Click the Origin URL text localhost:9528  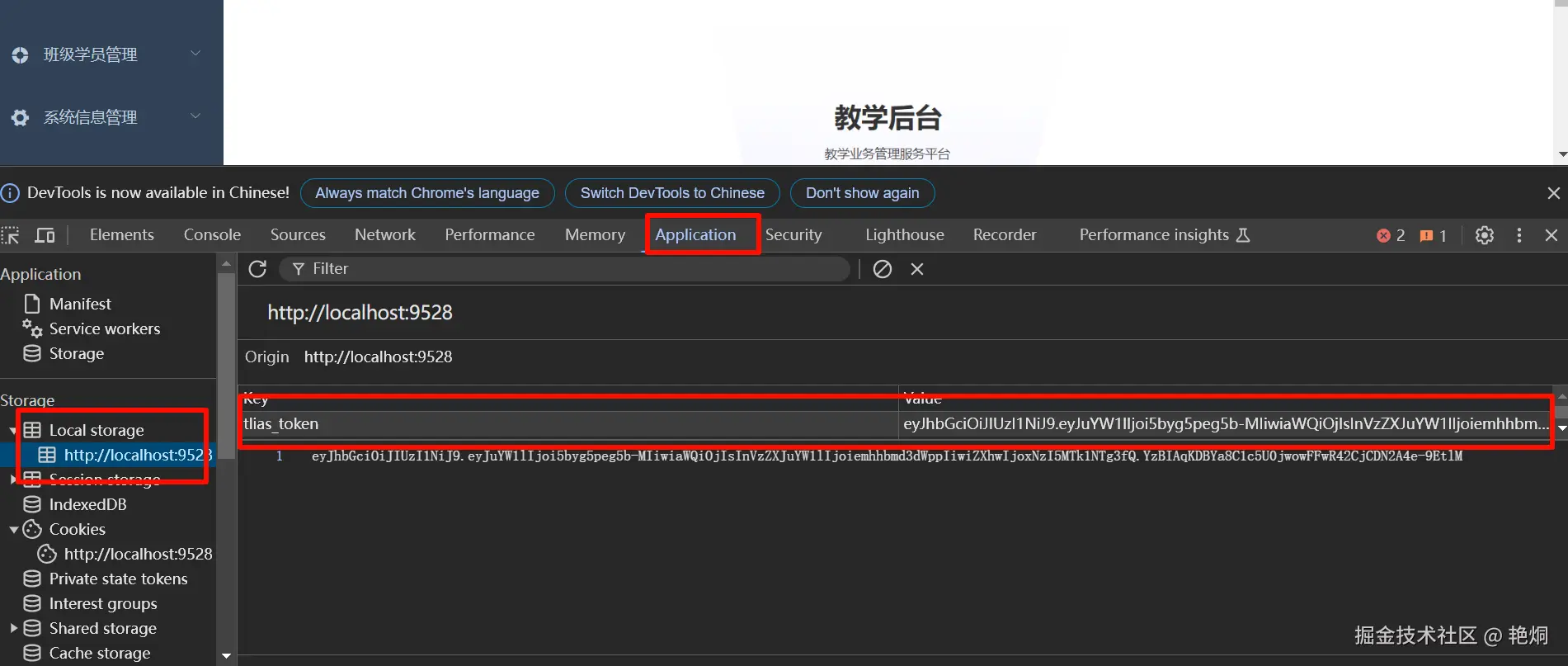click(x=379, y=357)
